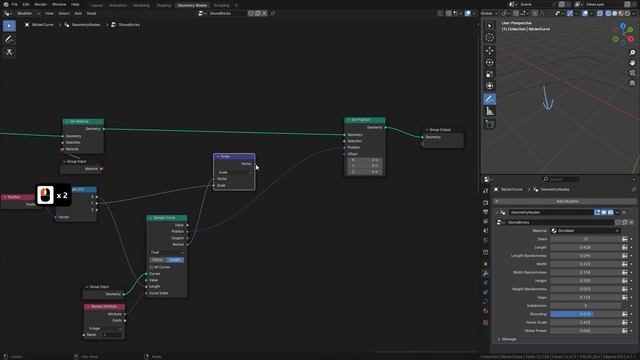Open the Render properties tab icon

[485, 202]
